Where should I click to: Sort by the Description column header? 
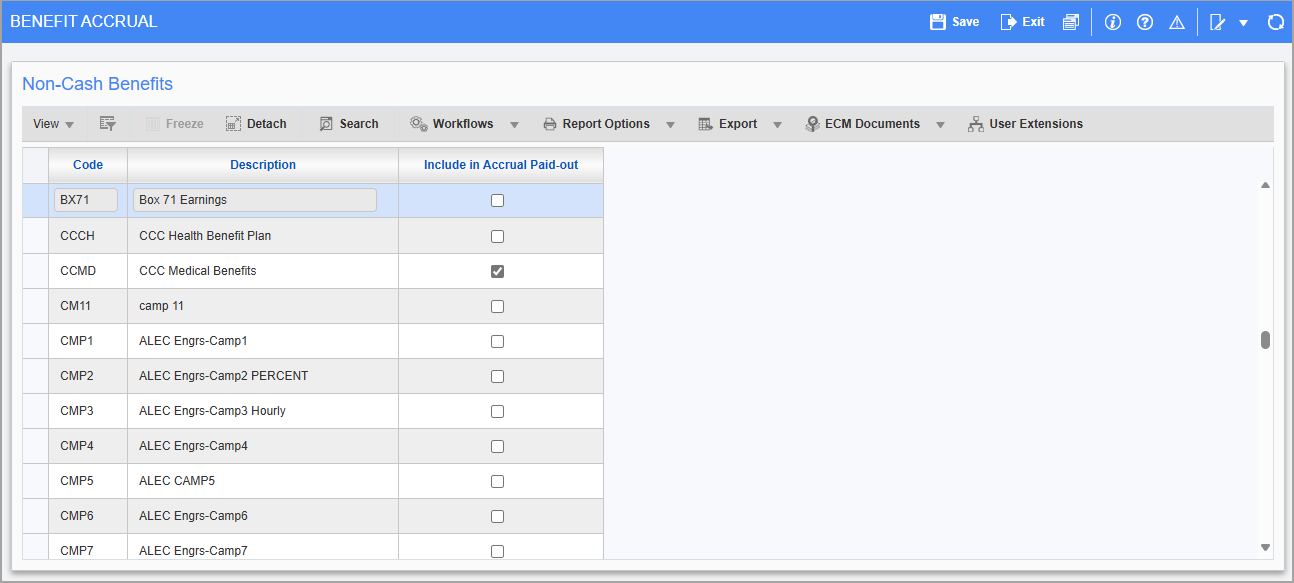tap(263, 165)
